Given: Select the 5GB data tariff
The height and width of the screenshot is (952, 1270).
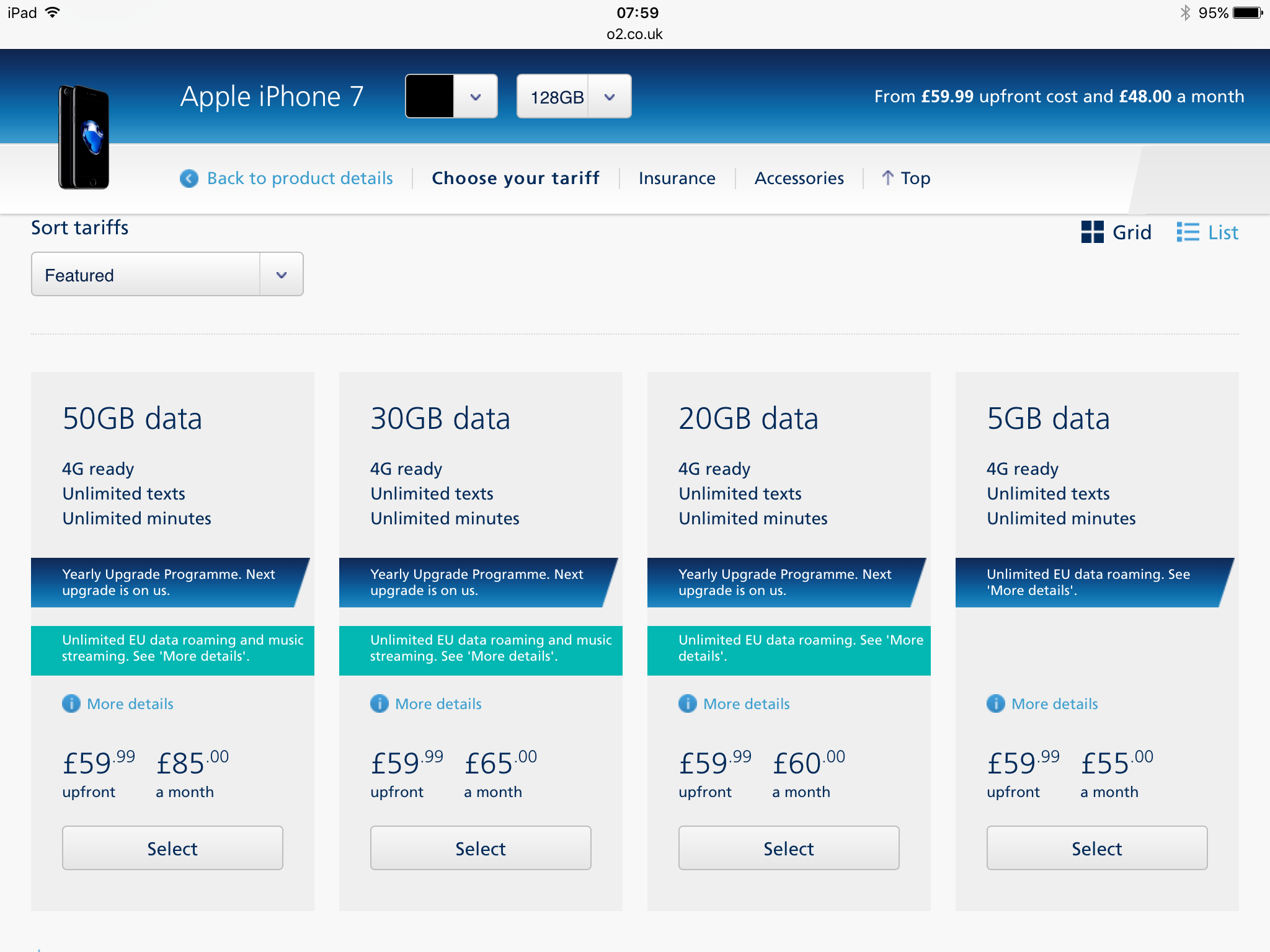Looking at the screenshot, I should point(1097,848).
